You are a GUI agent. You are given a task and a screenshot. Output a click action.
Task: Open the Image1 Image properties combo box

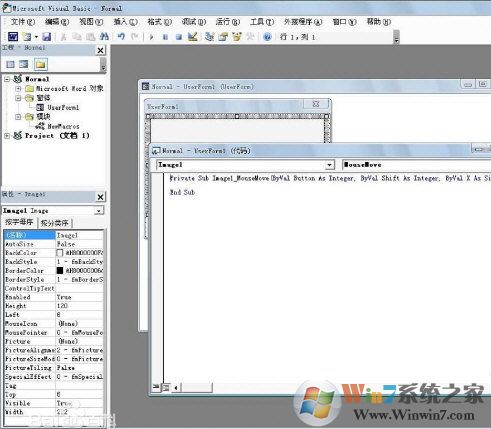click(53, 211)
